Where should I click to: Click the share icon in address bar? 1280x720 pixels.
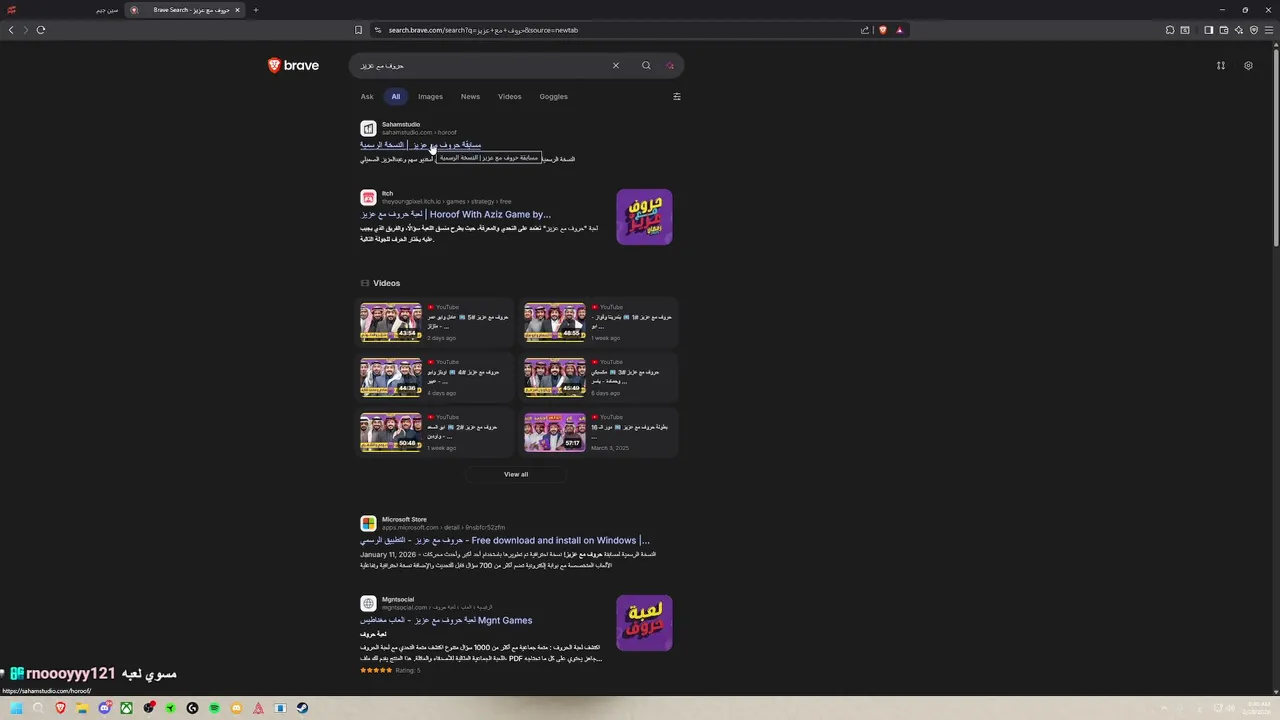tap(865, 30)
